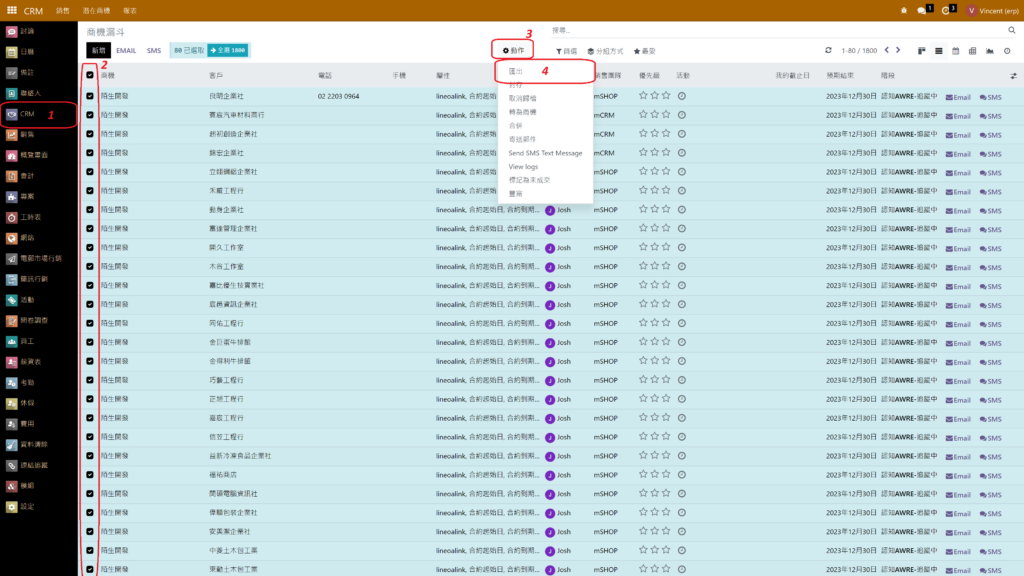Viewport: 1024px width, 576px height.
Task: Click the 全選 1800 select-all button
Action: coord(229,50)
